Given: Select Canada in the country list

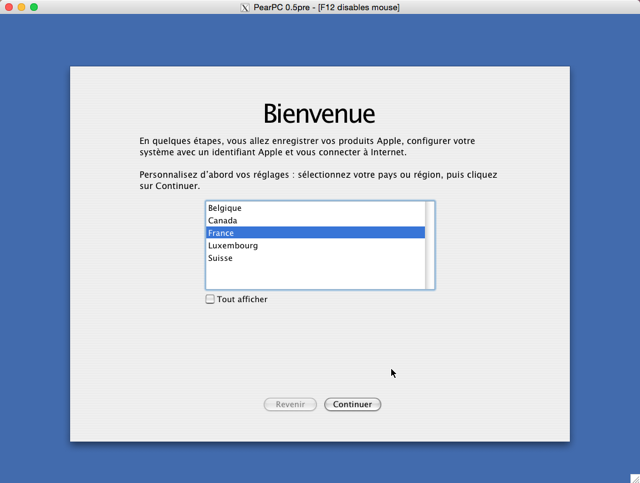Looking at the screenshot, I should 315,220.
